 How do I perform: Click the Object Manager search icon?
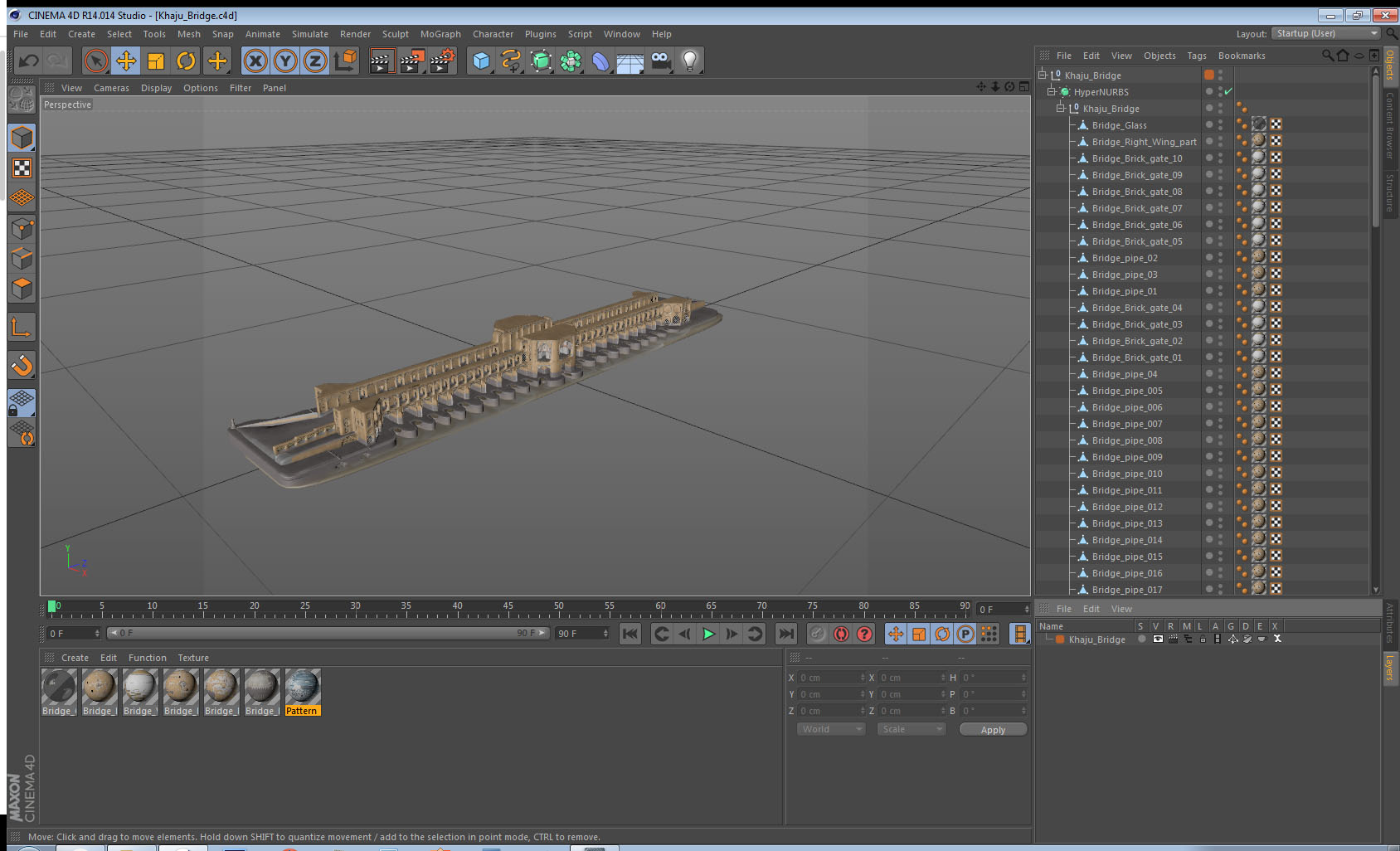[1327, 56]
